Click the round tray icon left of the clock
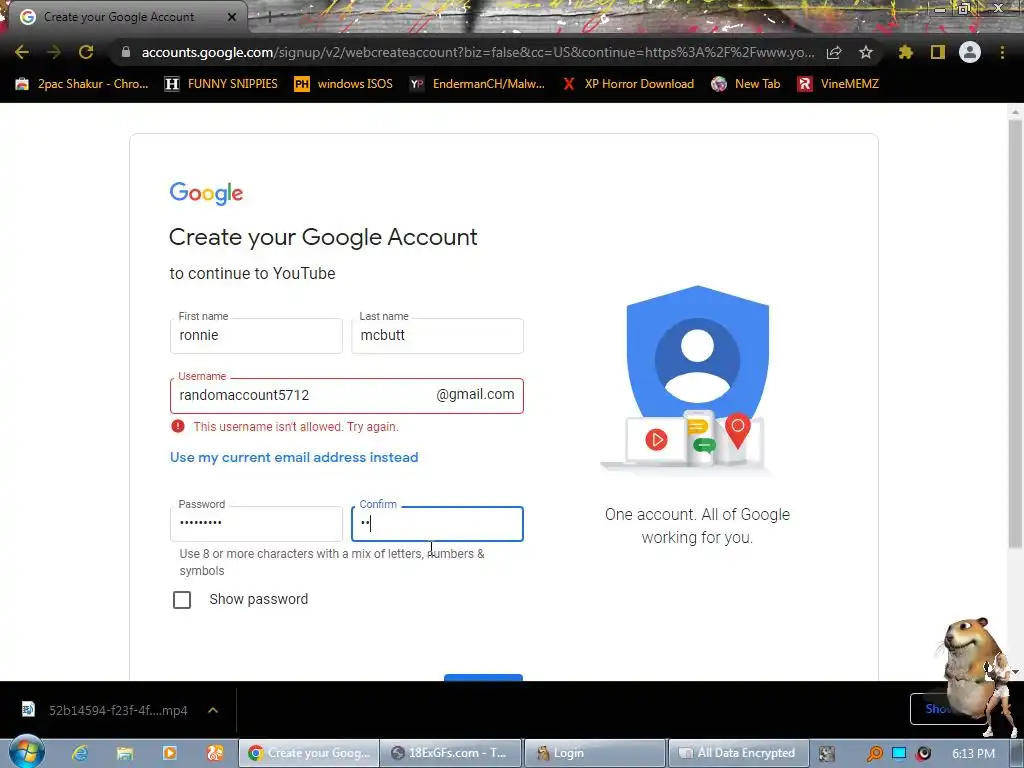The width and height of the screenshot is (1024, 768). (923, 754)
